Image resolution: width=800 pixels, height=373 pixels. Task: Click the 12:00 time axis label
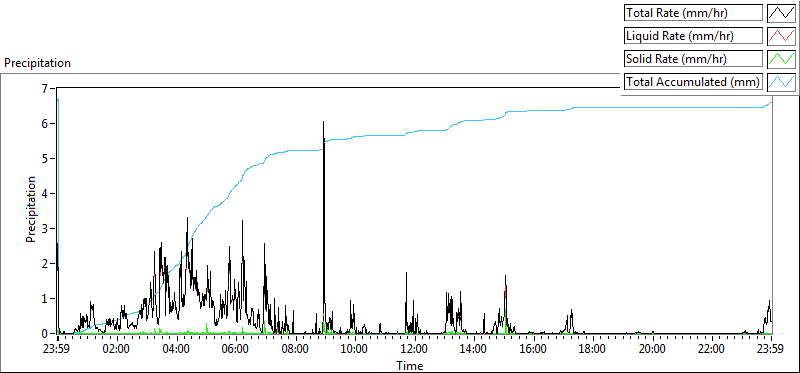coord(414,349)
